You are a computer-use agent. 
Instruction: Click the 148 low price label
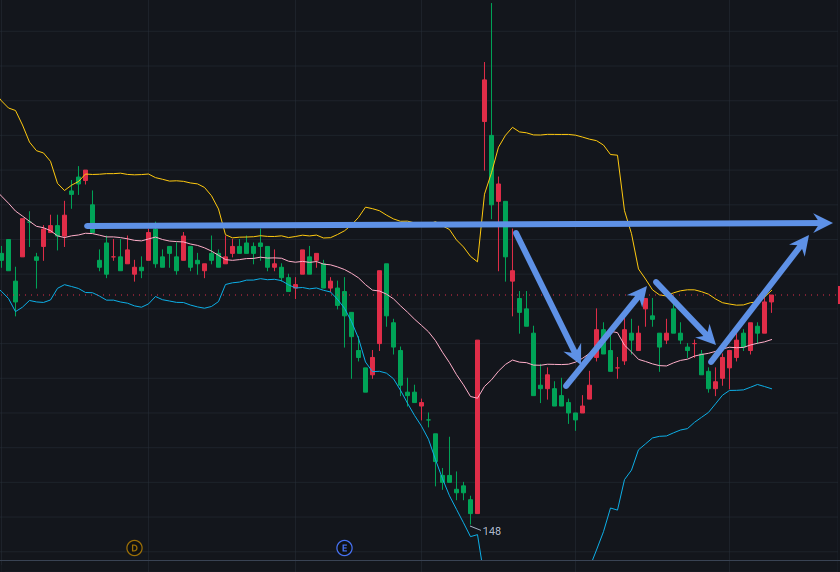tap(492, 531)
